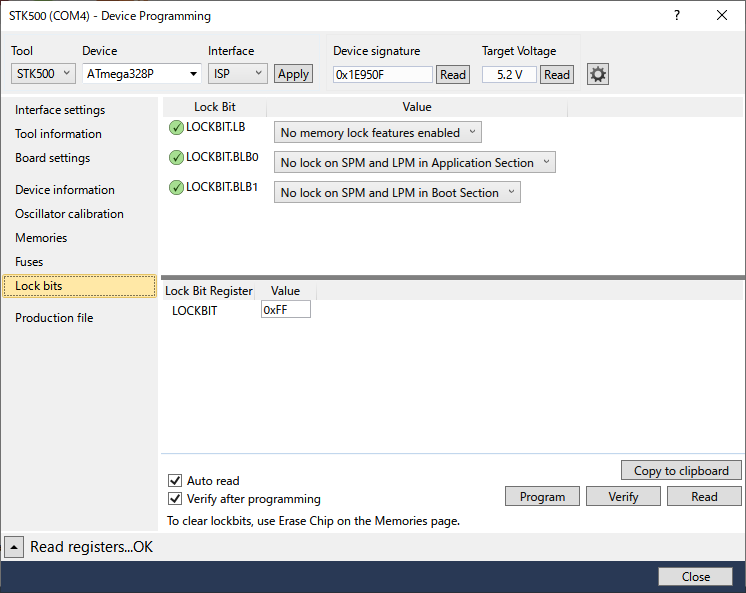Go to Memories page
Image resolution: width=746 pixels, height=593 pixels.
tap(41, 238)
